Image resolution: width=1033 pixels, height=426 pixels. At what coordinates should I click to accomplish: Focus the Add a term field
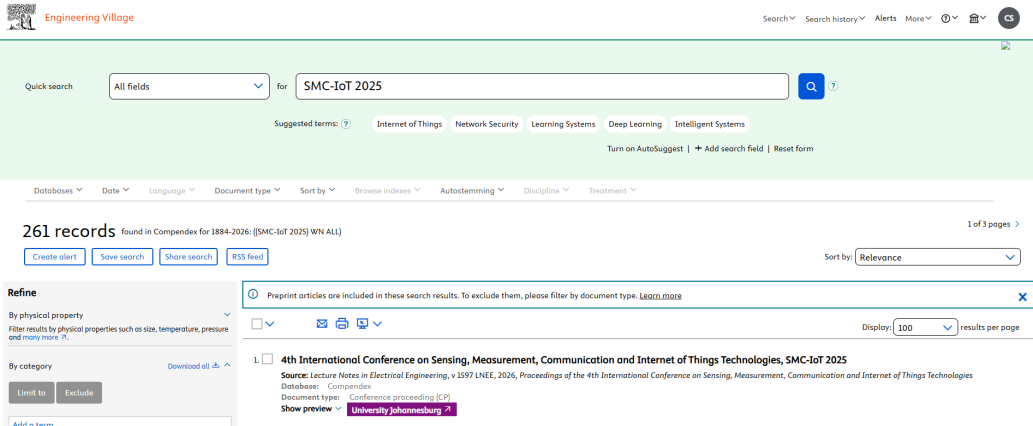[x=120, y=421]
